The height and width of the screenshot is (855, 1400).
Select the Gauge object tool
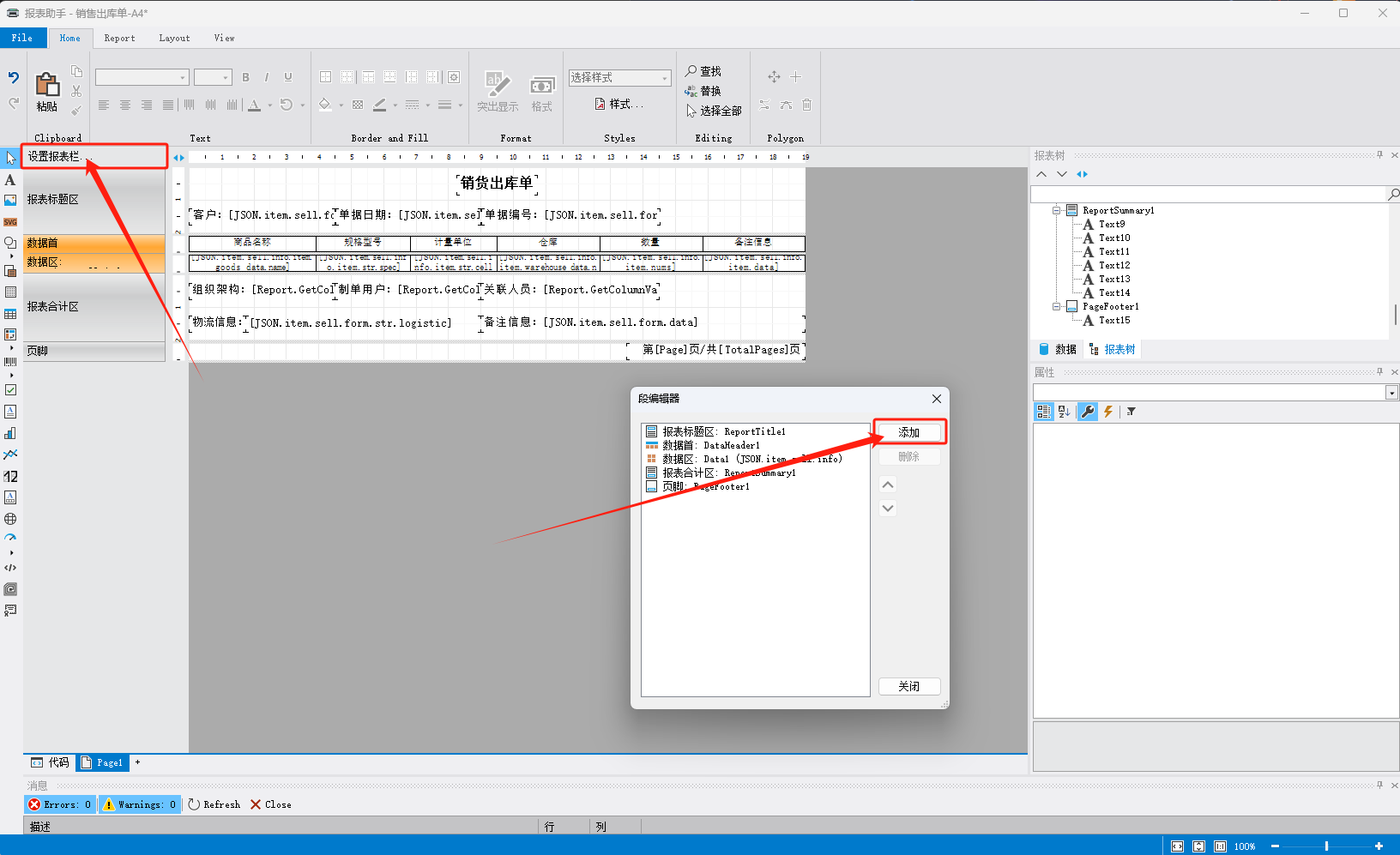(10, 539)
